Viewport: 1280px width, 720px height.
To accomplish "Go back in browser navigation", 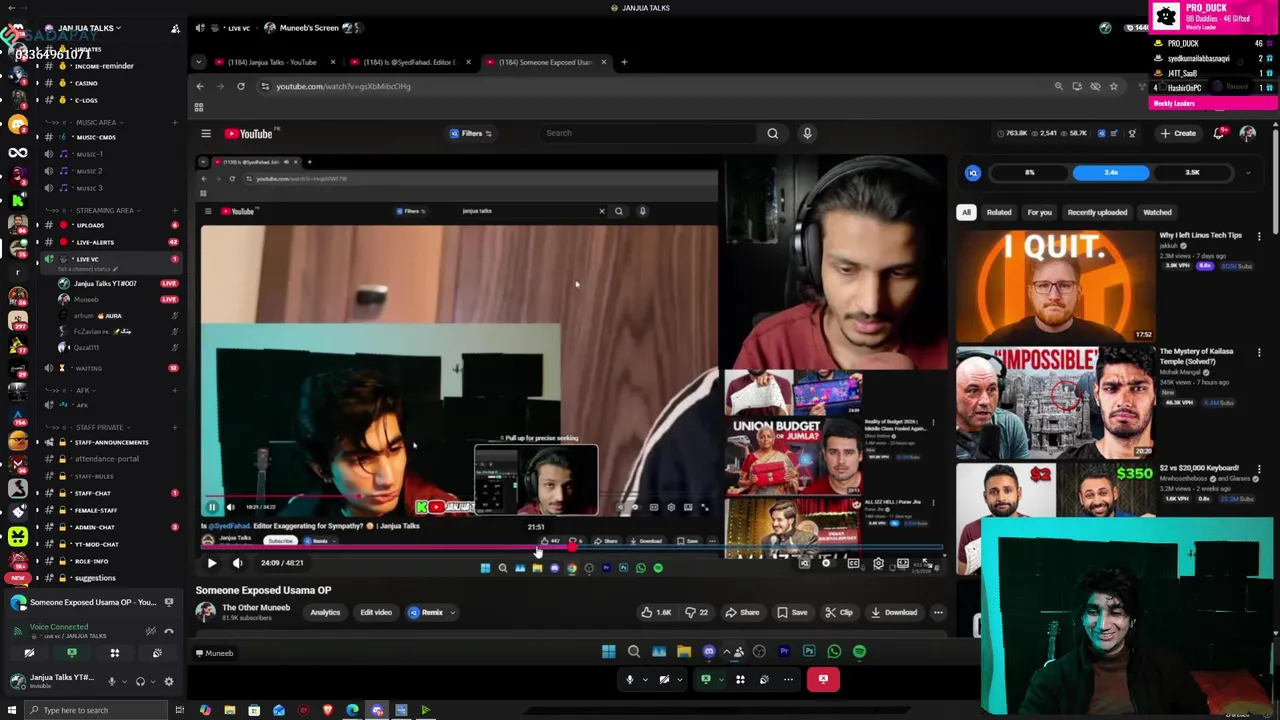I will tap(200, 86).
